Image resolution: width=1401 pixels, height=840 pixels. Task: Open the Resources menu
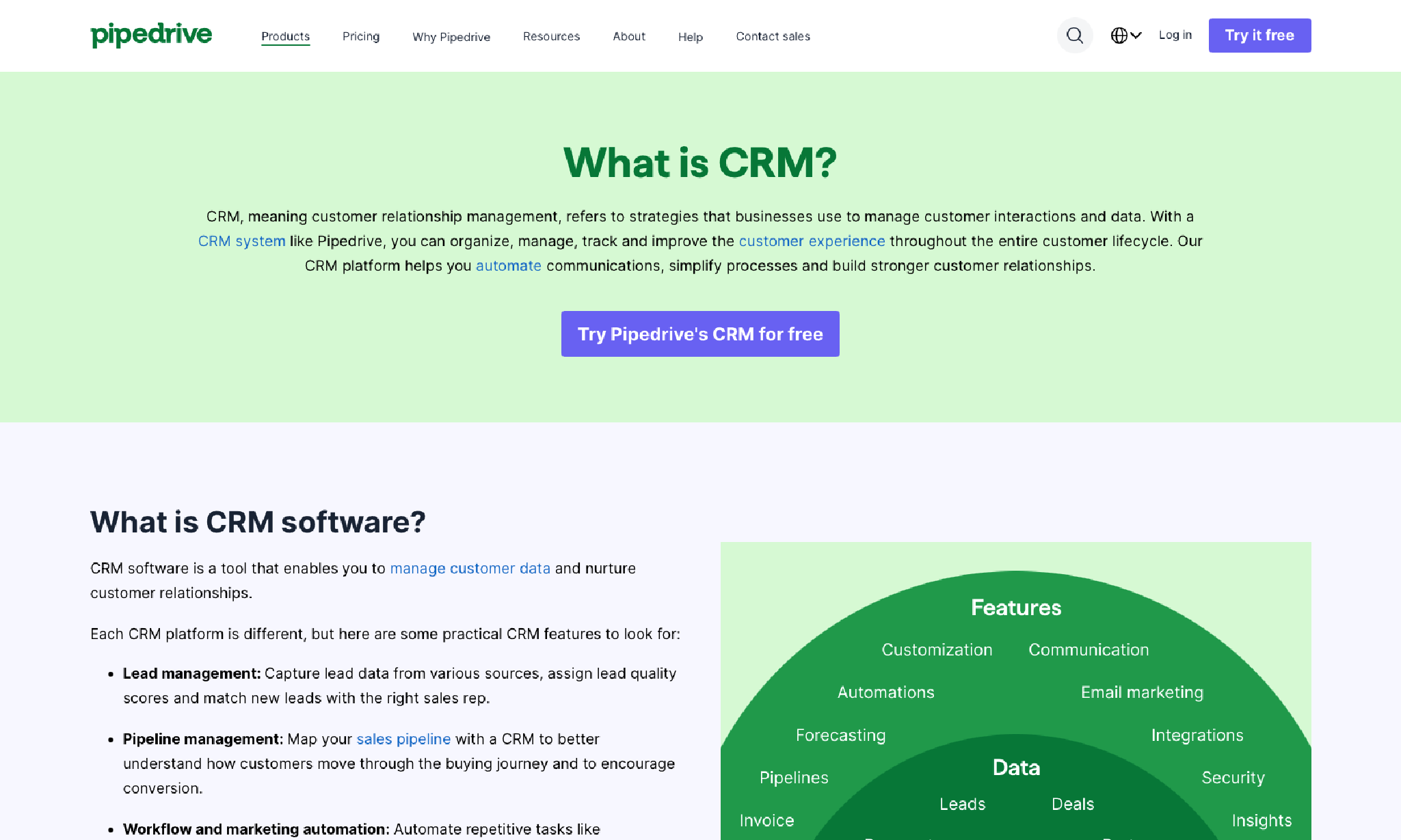tap(551, 36)
